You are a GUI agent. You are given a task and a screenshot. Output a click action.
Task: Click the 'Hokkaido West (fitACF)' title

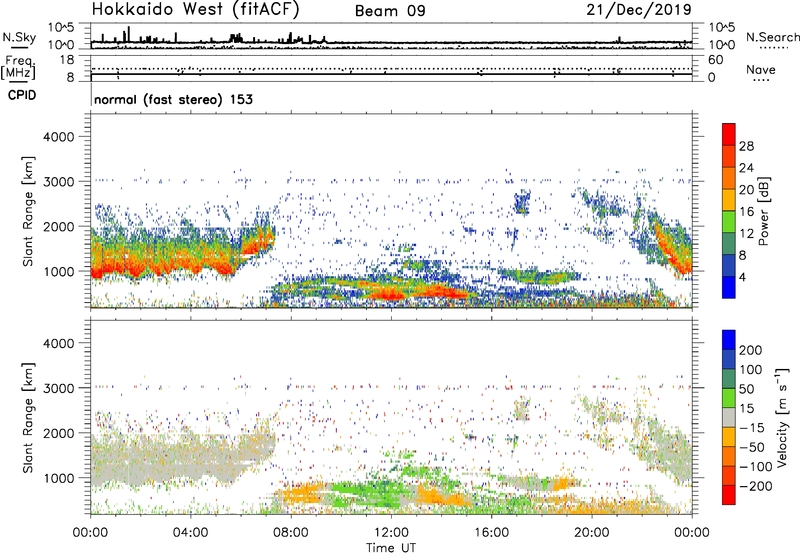[x=195, y=10]
